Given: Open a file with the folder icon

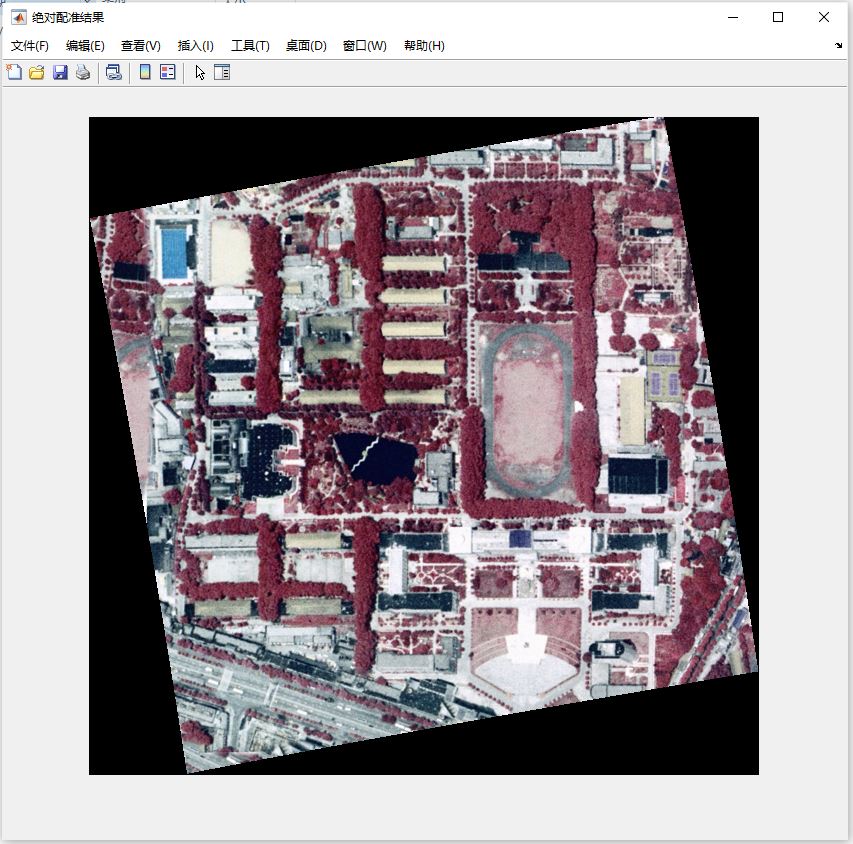Looking at the screenshot, I should (x=37, y=72).
